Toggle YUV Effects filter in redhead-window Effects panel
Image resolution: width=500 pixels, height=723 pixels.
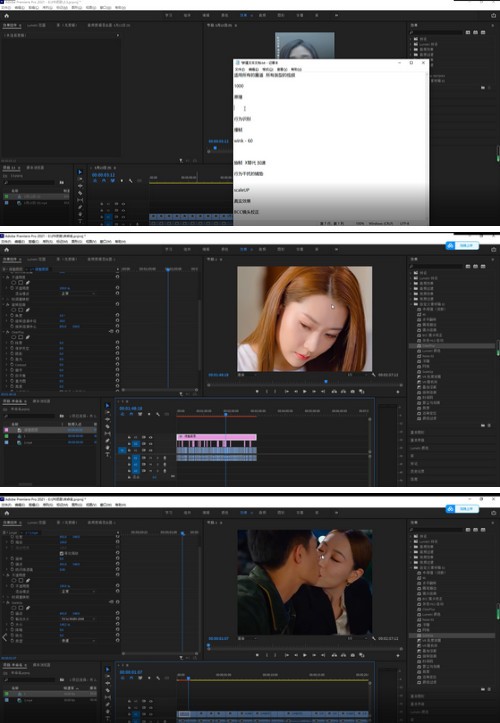[x=483, y=267]
